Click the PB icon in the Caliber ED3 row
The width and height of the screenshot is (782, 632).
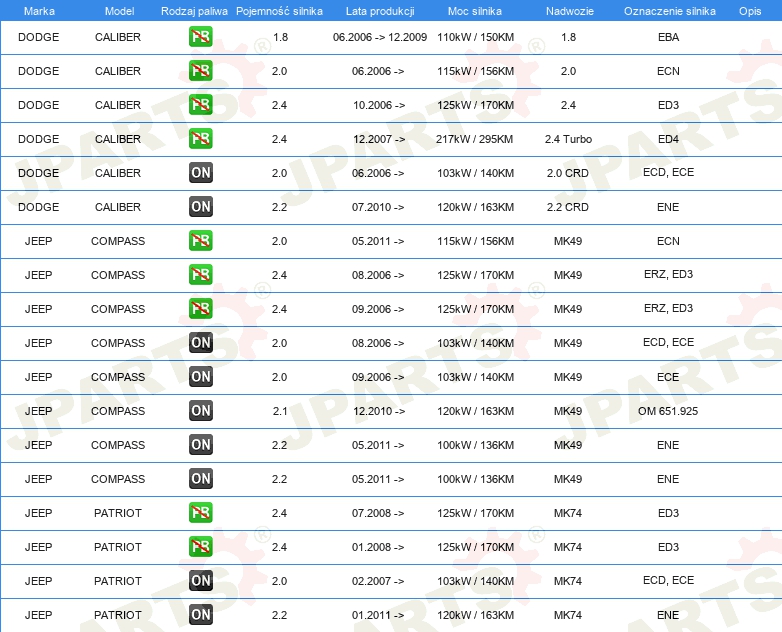point(200,105)
